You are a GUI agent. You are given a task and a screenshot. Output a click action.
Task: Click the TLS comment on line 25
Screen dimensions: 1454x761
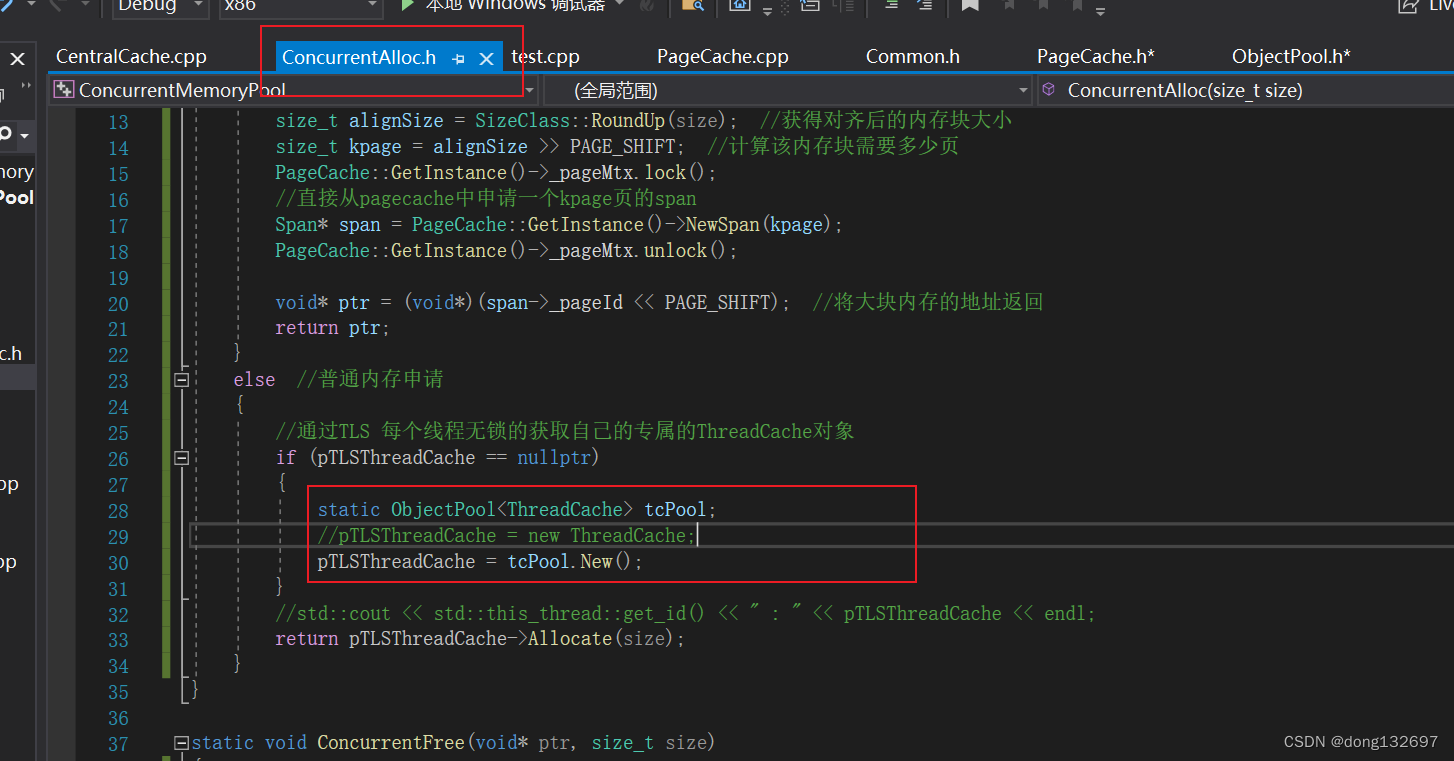[566, 432]
